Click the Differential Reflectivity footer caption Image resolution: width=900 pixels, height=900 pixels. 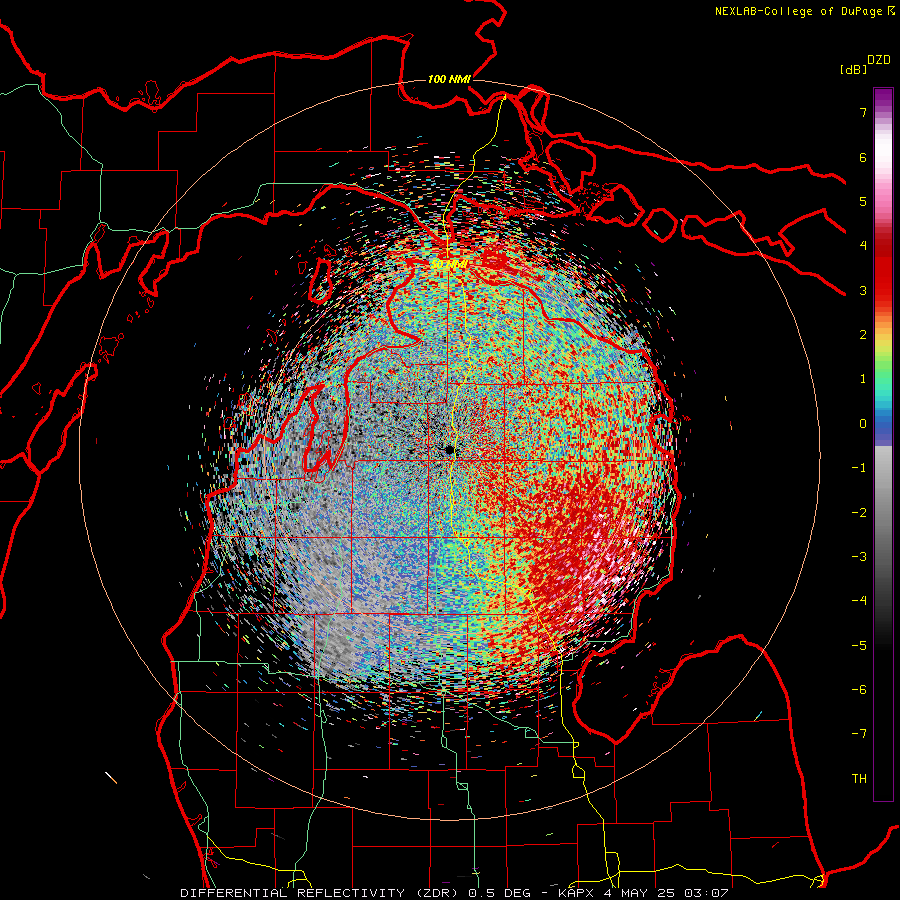[454, 893]
